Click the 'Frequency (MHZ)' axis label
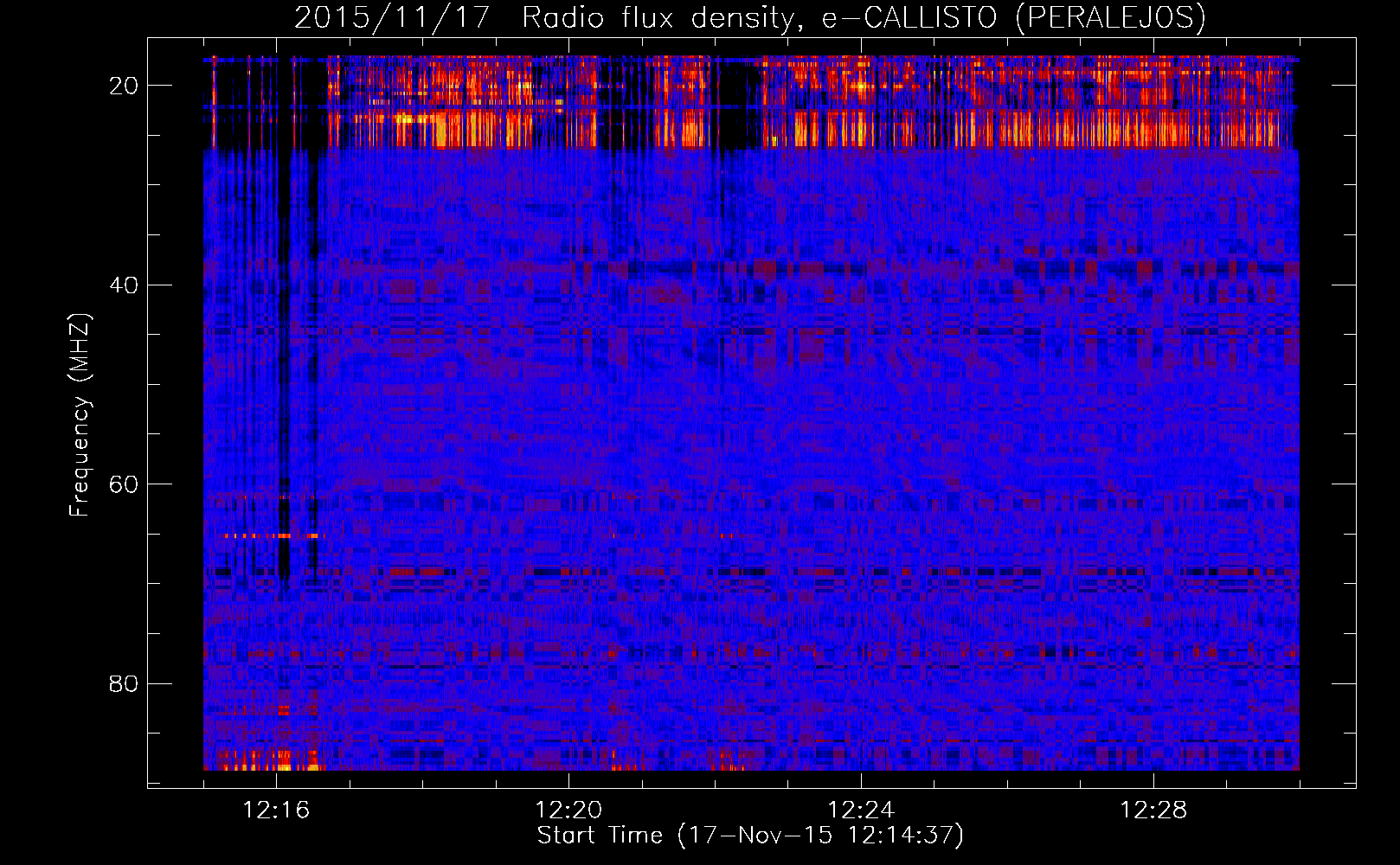Image resolution: width=1400 pixels, height=865 pixels. [80, 414]
